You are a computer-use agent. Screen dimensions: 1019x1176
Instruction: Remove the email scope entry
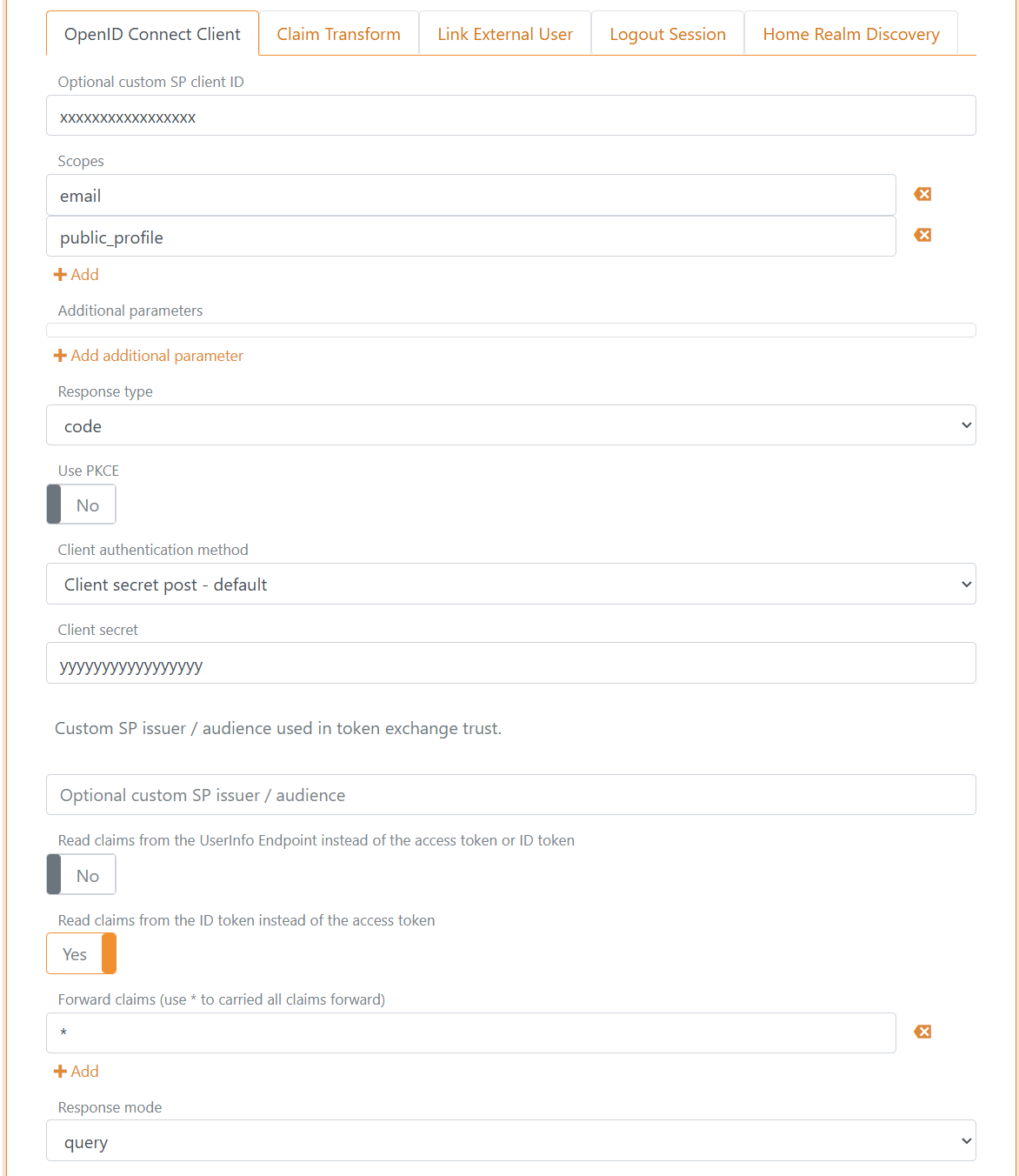click(922, 194)
